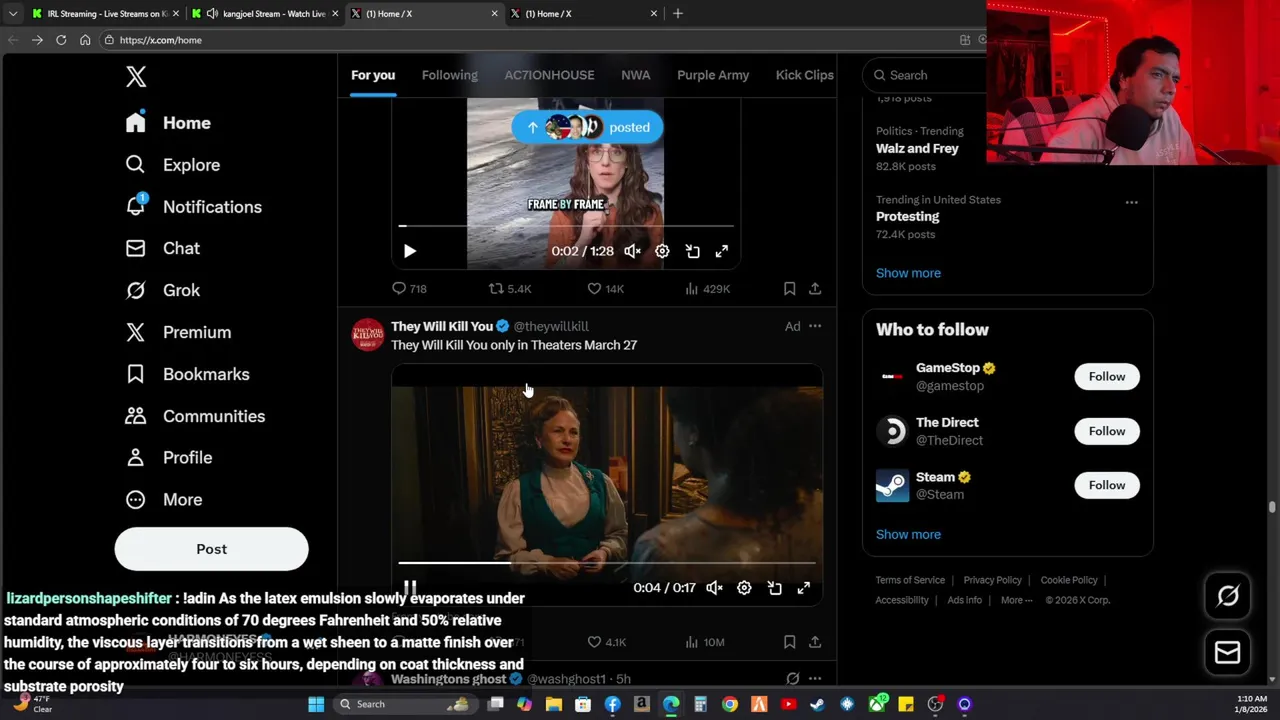Show more Who to follow suggestions

click(x=908, y=534)
